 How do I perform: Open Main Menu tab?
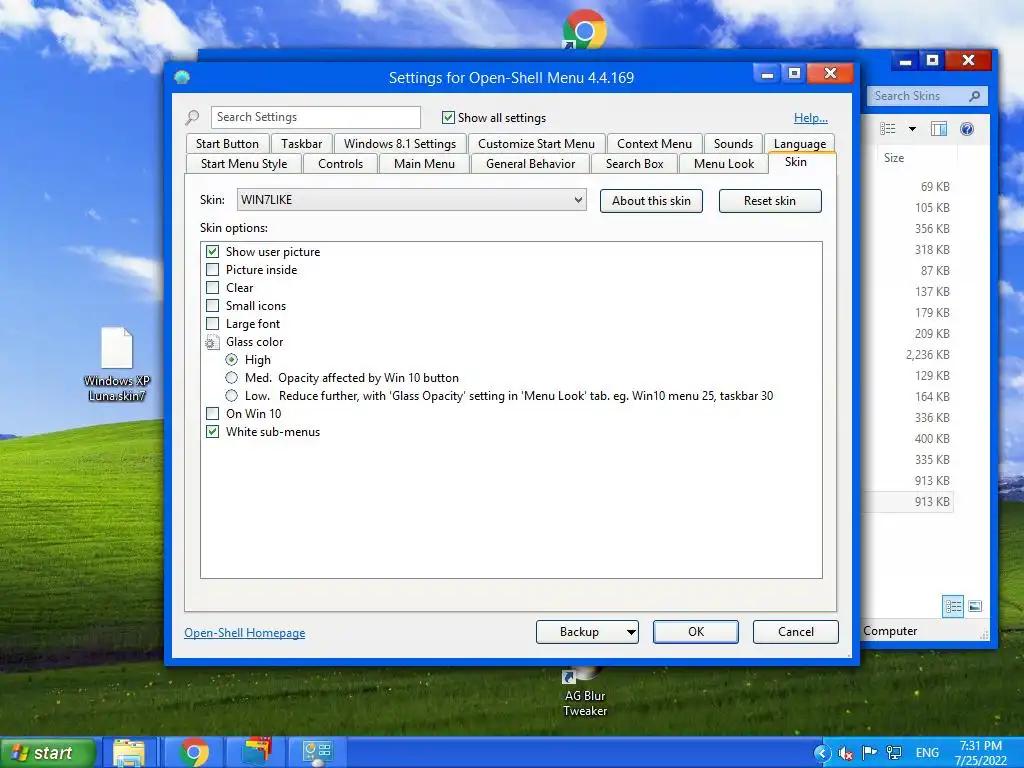[424, 164]
